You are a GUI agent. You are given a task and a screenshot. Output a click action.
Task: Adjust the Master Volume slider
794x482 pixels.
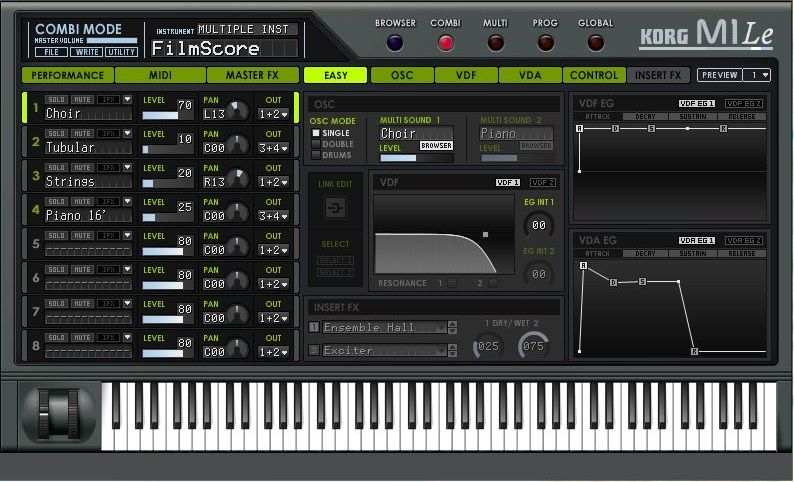111,41
